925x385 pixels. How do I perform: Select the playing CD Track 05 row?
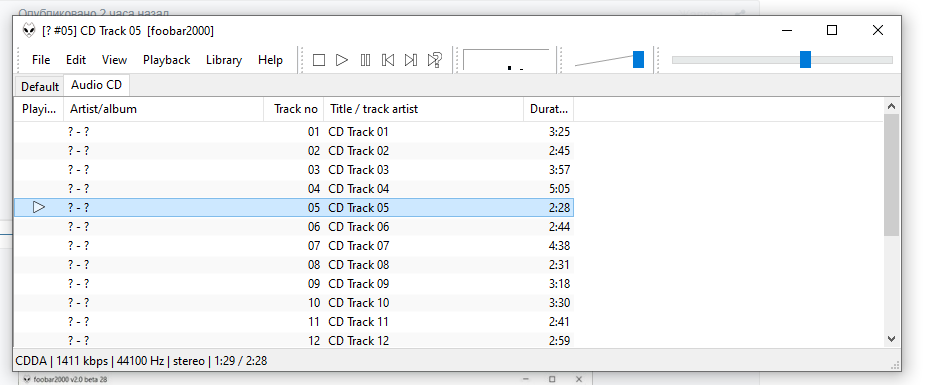pos(294,208)
